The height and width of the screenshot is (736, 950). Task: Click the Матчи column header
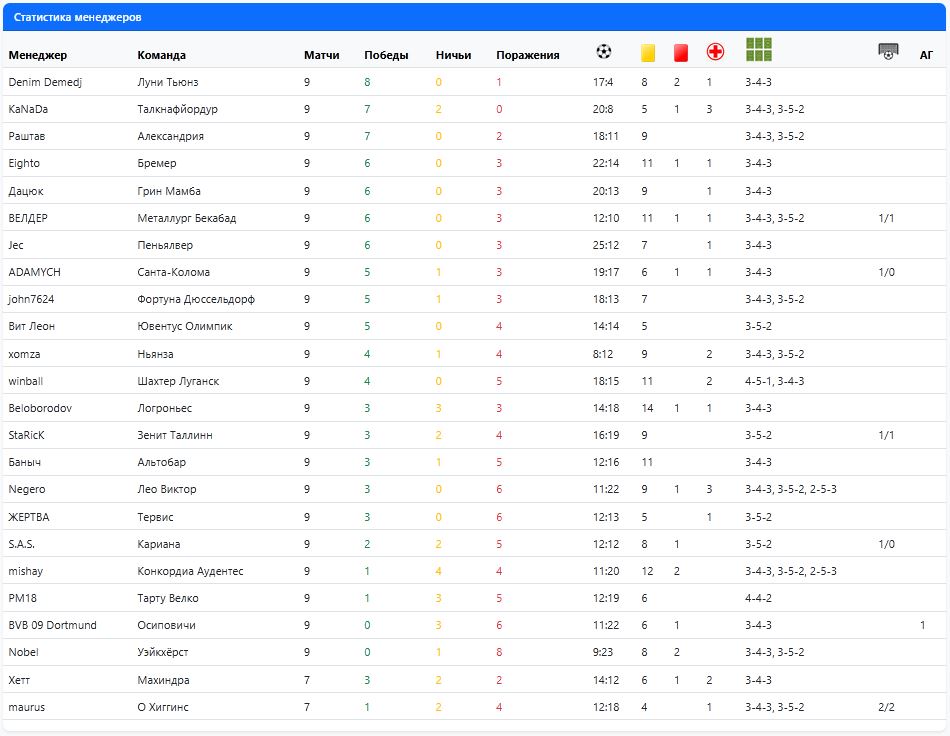pyautogui.click(x=321, y=55)
